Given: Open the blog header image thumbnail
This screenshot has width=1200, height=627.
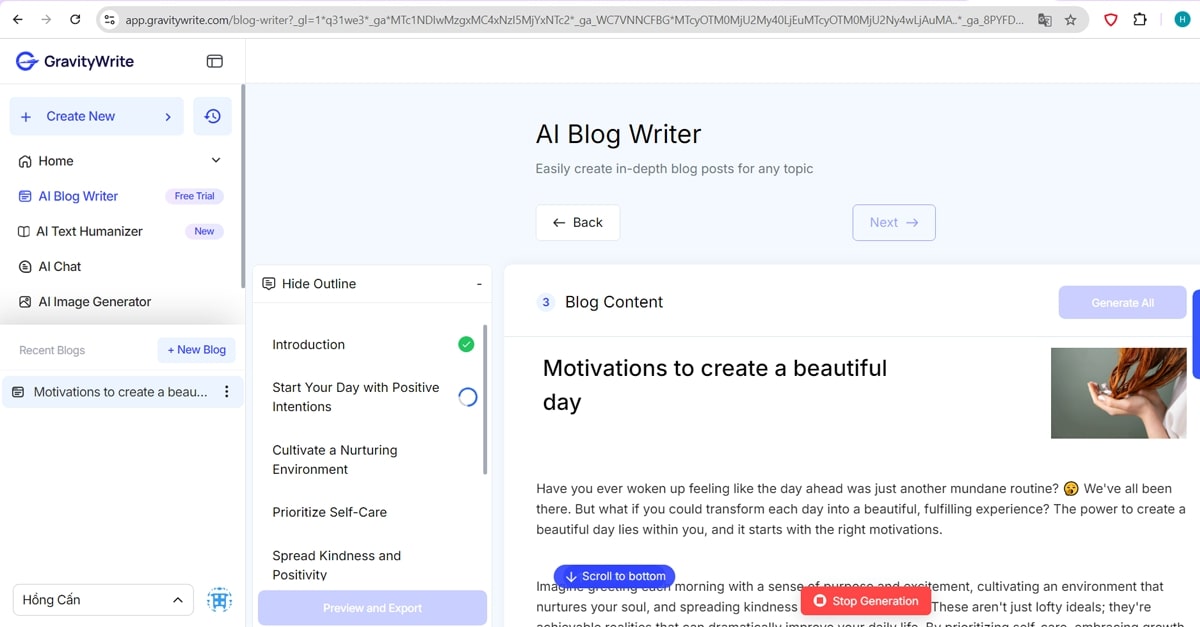Looking at the screenshot, I should (1118, 393).
